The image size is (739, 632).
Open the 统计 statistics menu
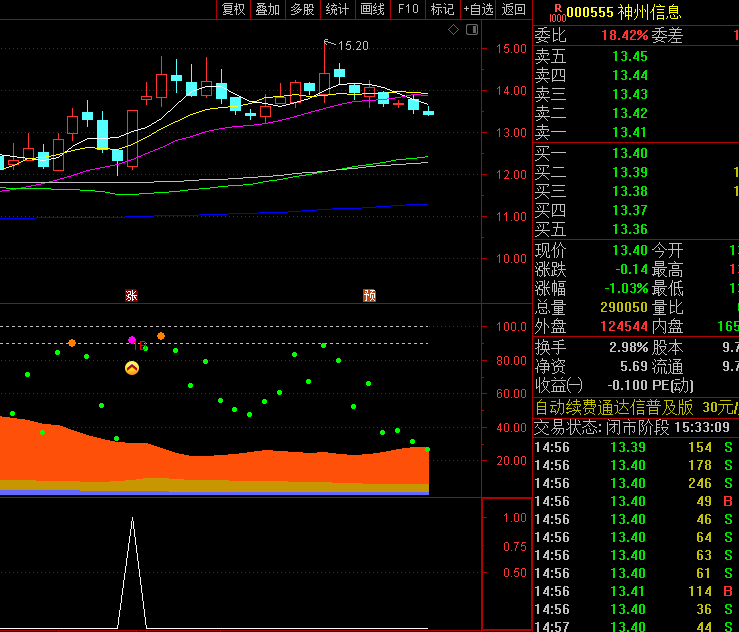tap(337, 10)
